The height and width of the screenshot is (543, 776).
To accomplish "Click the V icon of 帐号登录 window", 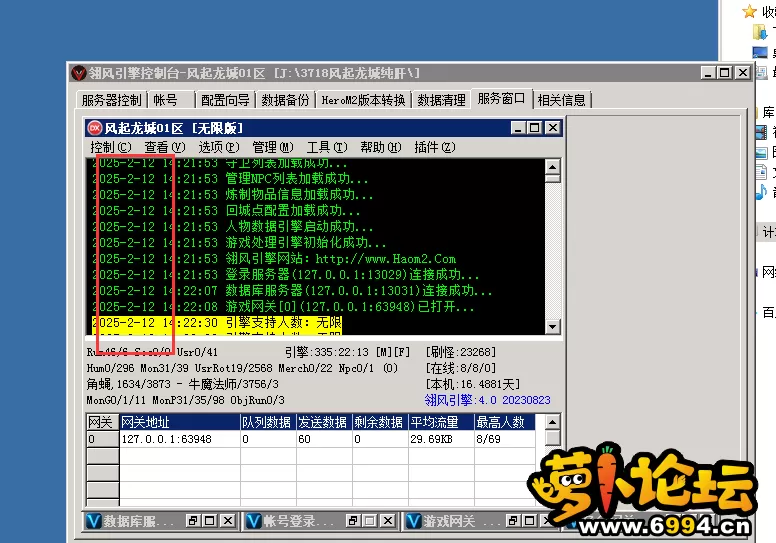I will click(253, 521).
